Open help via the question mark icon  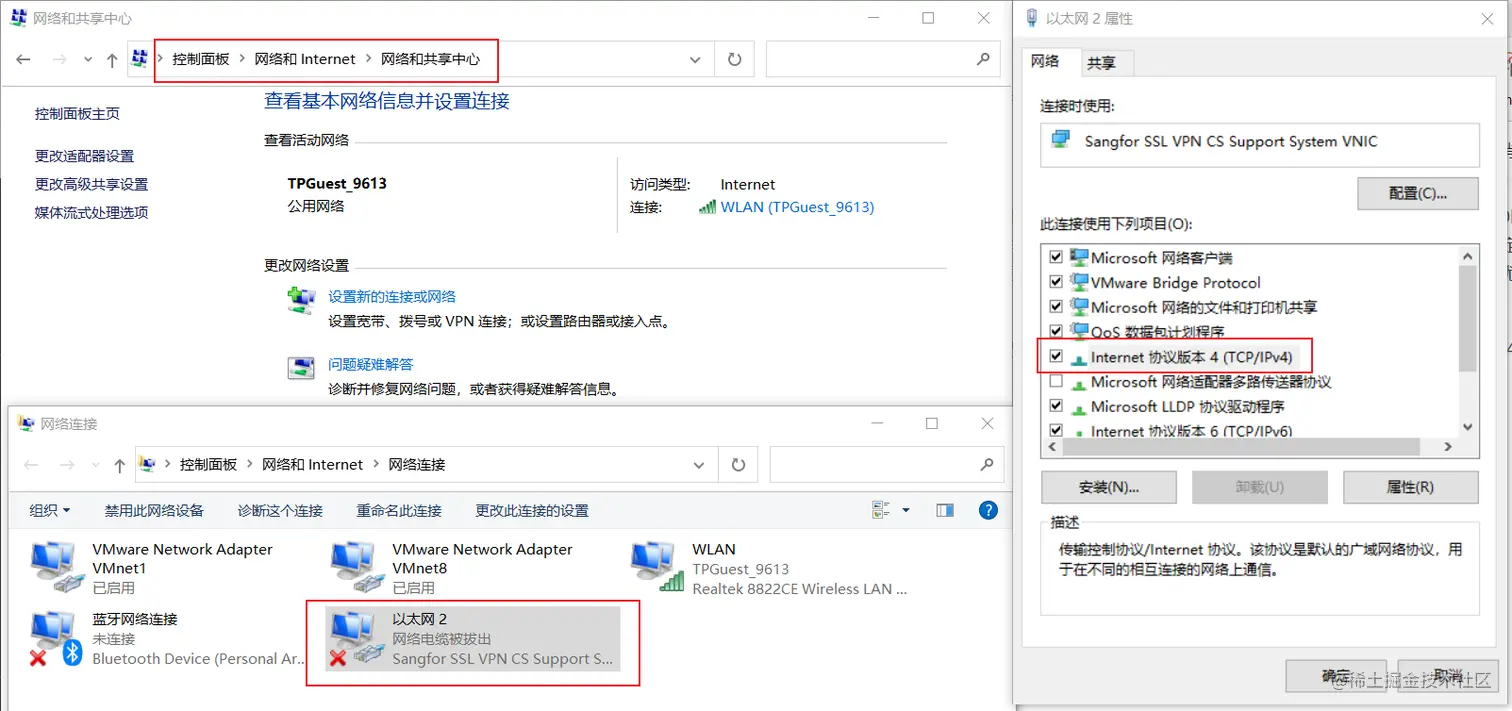click(988, 510)
